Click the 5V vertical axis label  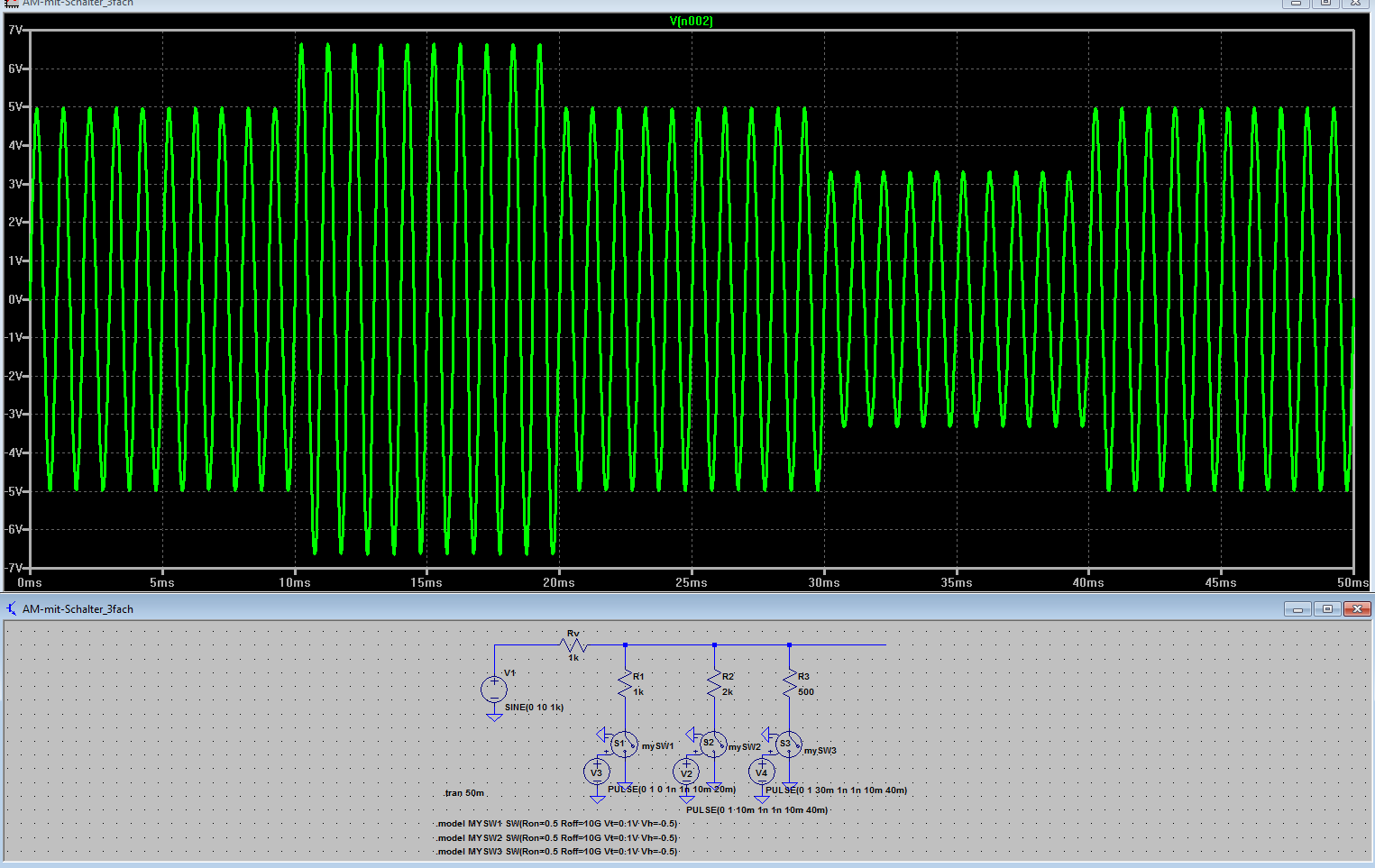pyautogui.click(x=14, y=106)
